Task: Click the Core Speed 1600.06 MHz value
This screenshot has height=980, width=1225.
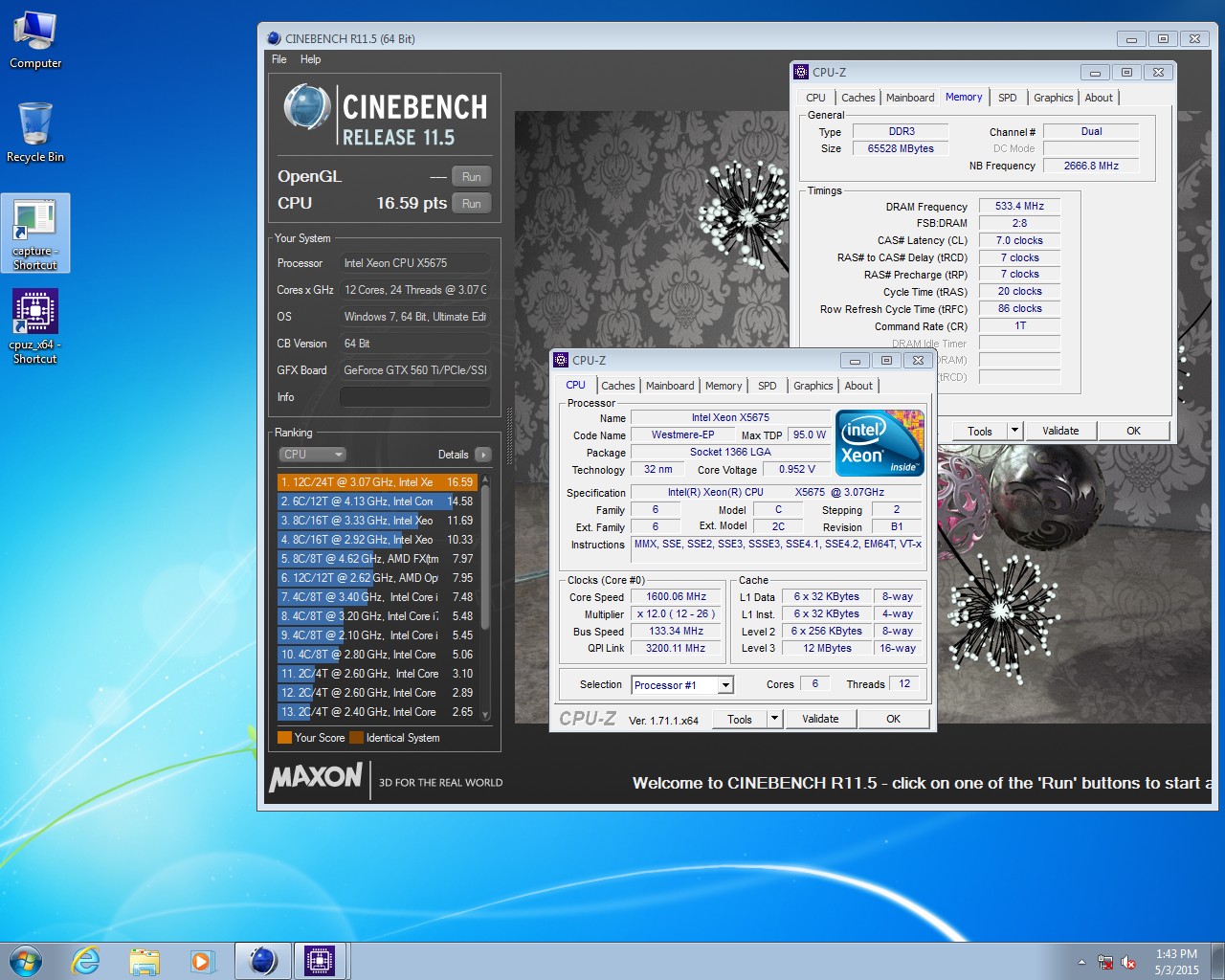Action: pos(676,596)
